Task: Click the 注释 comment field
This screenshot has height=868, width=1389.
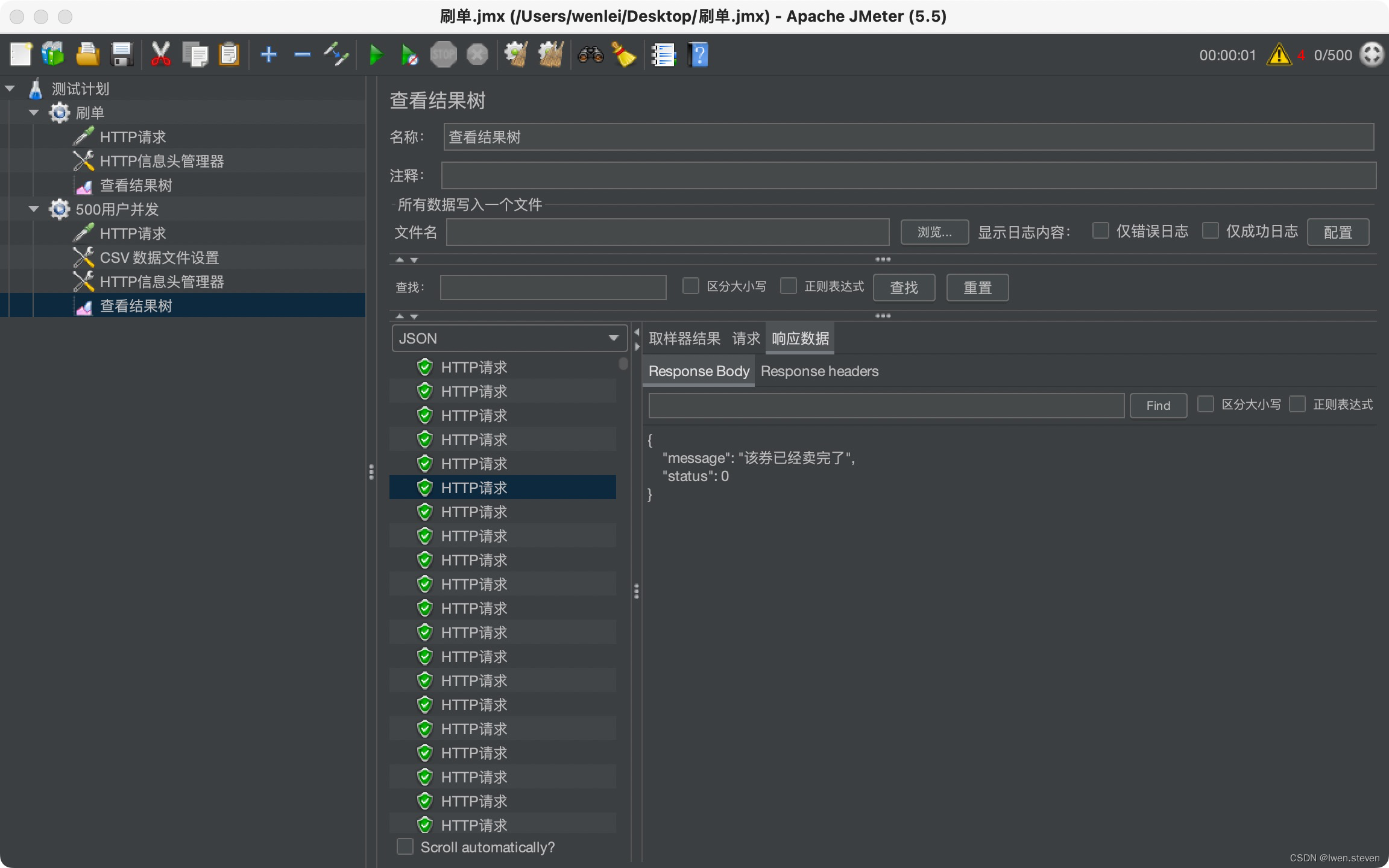Action: [909, 175]
